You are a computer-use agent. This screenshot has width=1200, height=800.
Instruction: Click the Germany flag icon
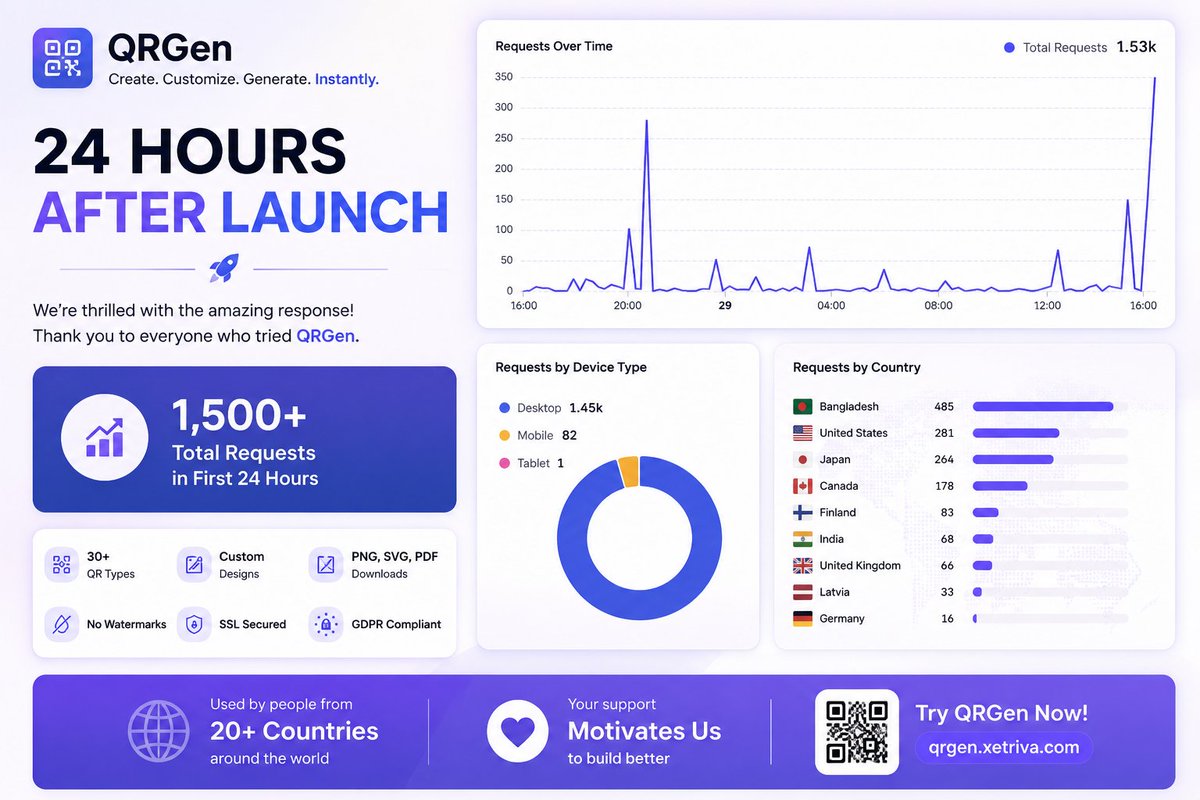[803, 618]
